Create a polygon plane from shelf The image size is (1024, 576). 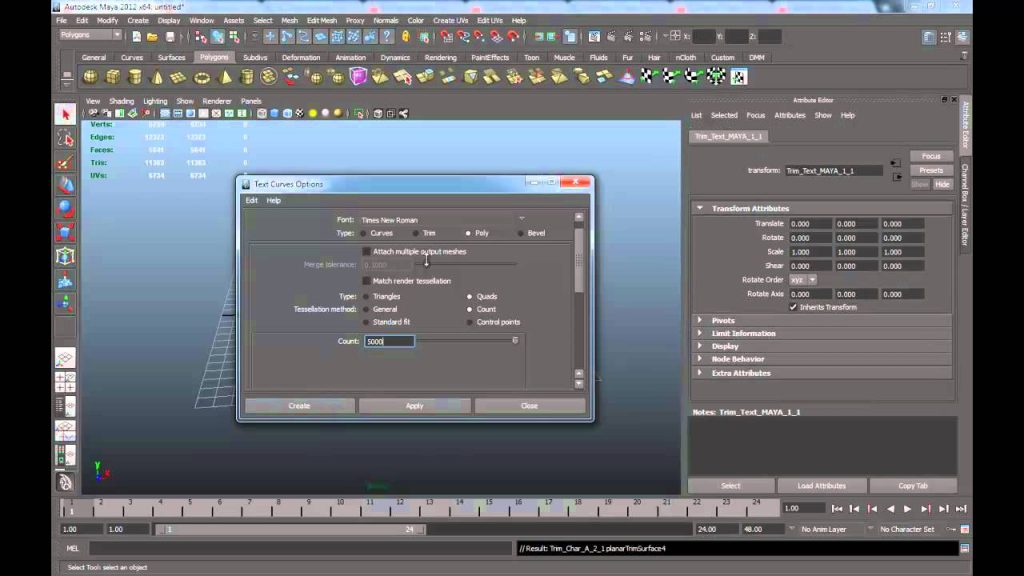(x=178, y=77)
